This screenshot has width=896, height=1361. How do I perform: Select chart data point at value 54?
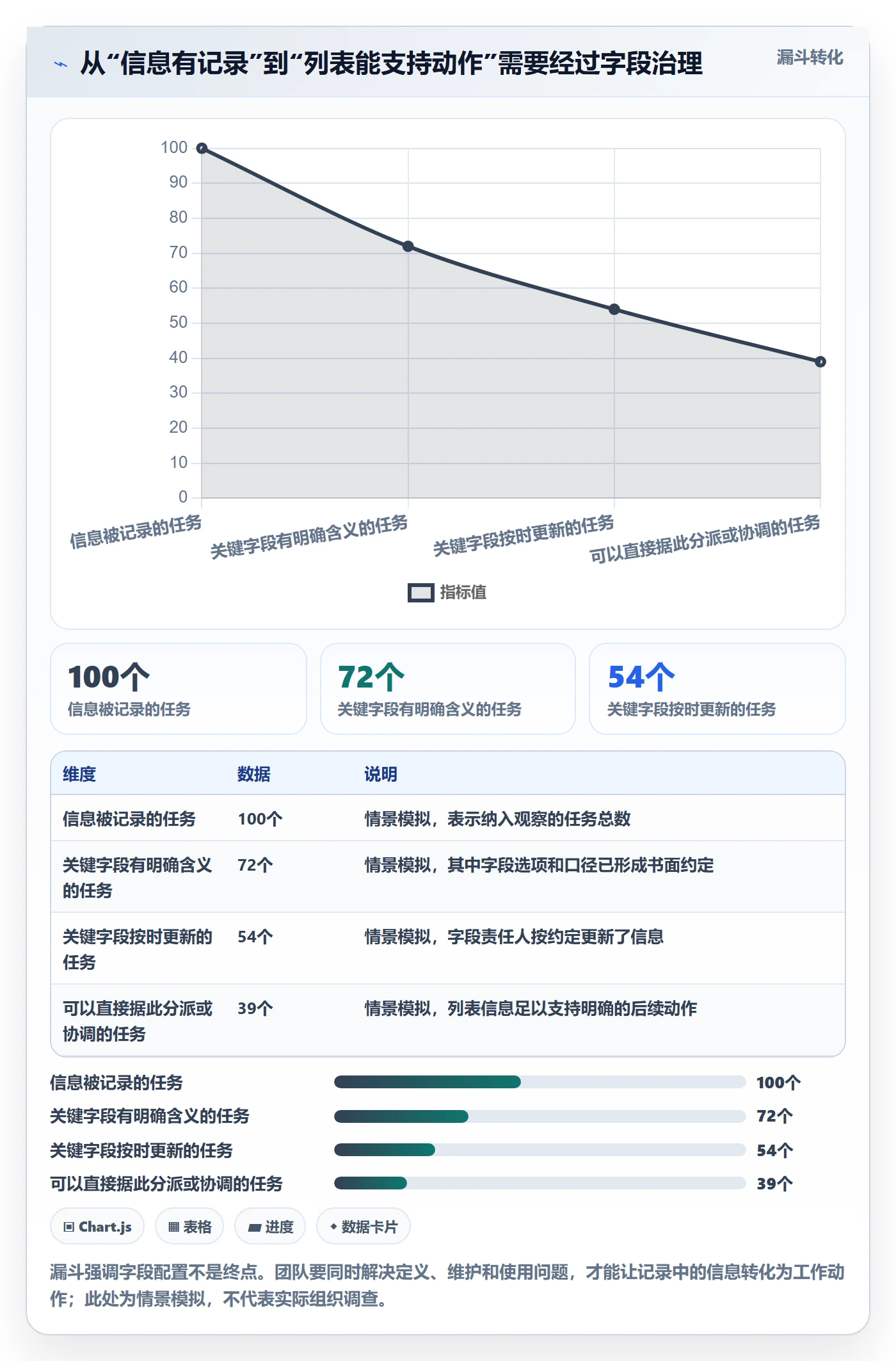pyautogui.click(x=614, y=309)
